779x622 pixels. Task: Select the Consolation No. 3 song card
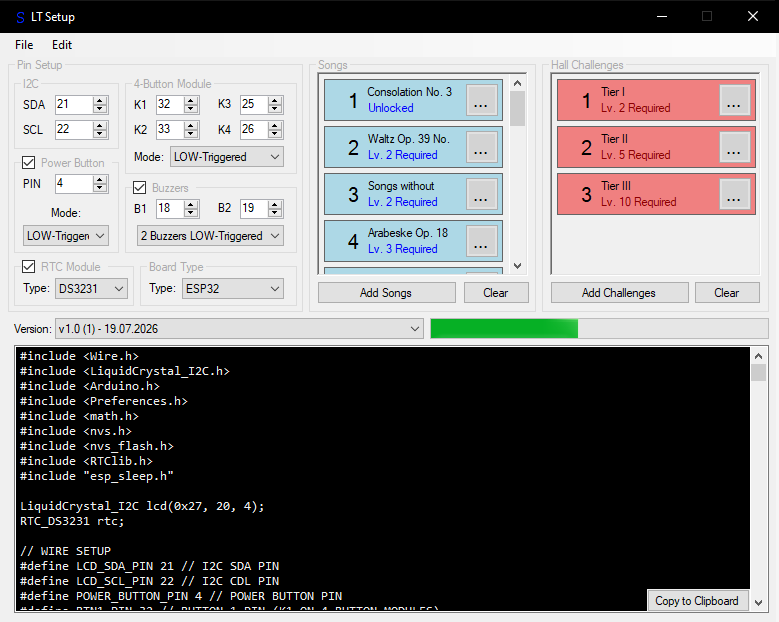pyautogui.click(x=413, y=100)
